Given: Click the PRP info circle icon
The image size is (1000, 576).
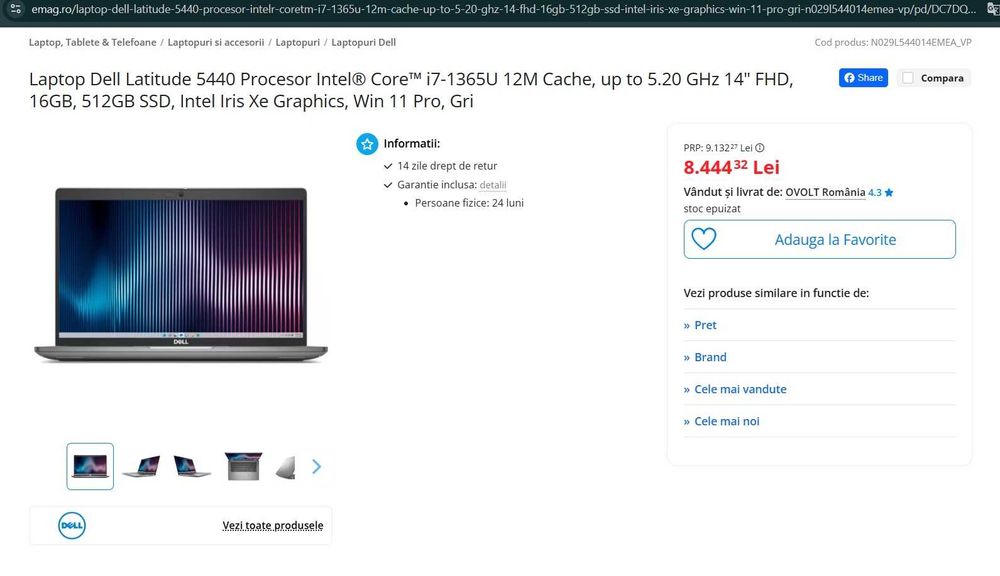Looking at the screenshot, I should coord(760,147).
